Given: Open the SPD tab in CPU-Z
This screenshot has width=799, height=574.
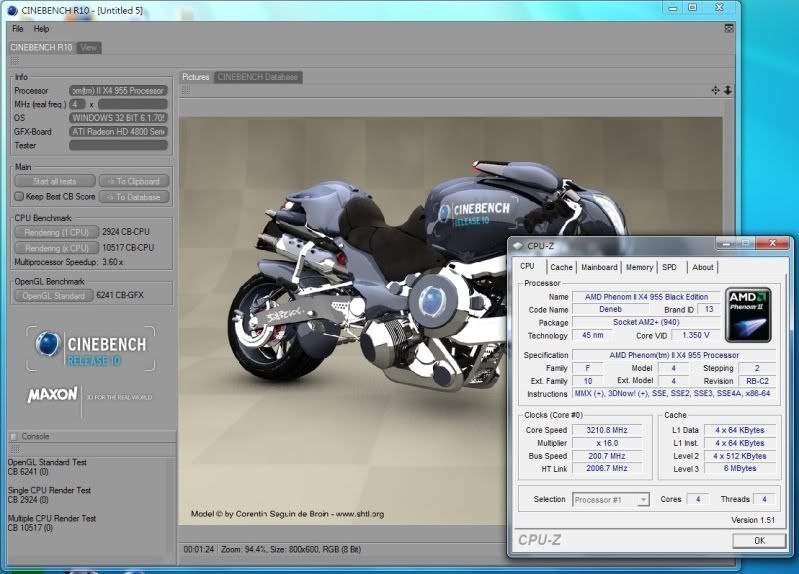Looking at the screenshot, I should coord(670,267).
